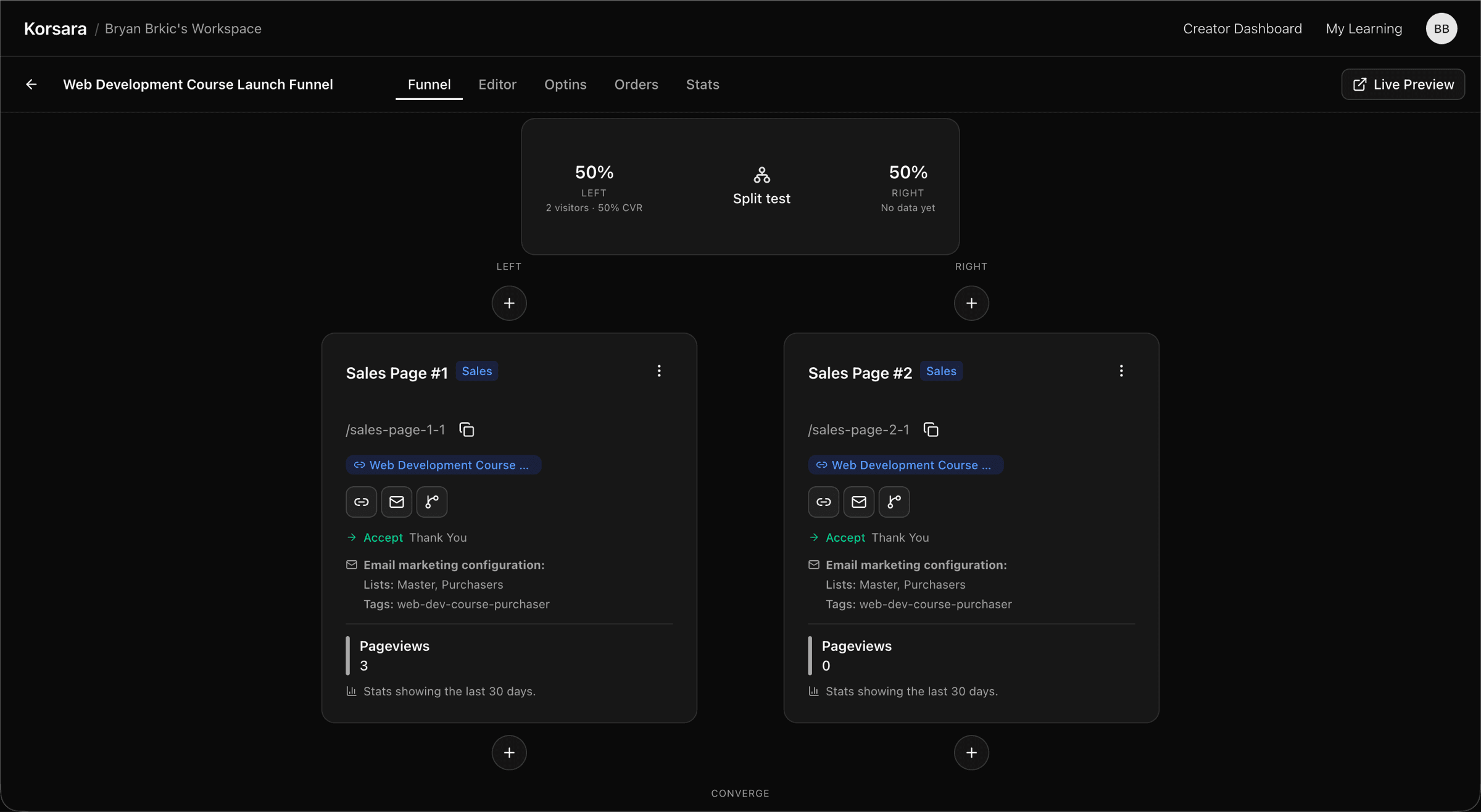
Task: Click Accept Thank You in Sales Page #1
Action: pyautogui.click(x=407, y=537)
